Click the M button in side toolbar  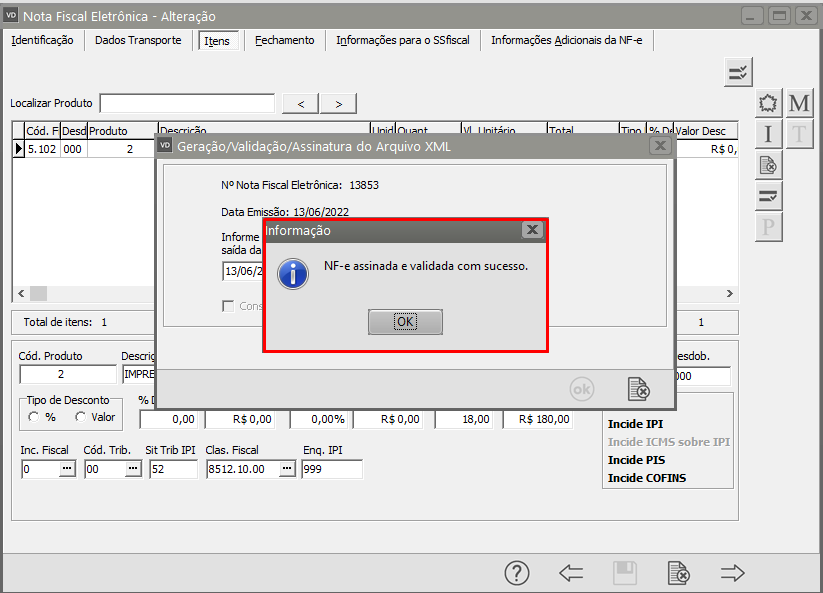tap(799, 103)
